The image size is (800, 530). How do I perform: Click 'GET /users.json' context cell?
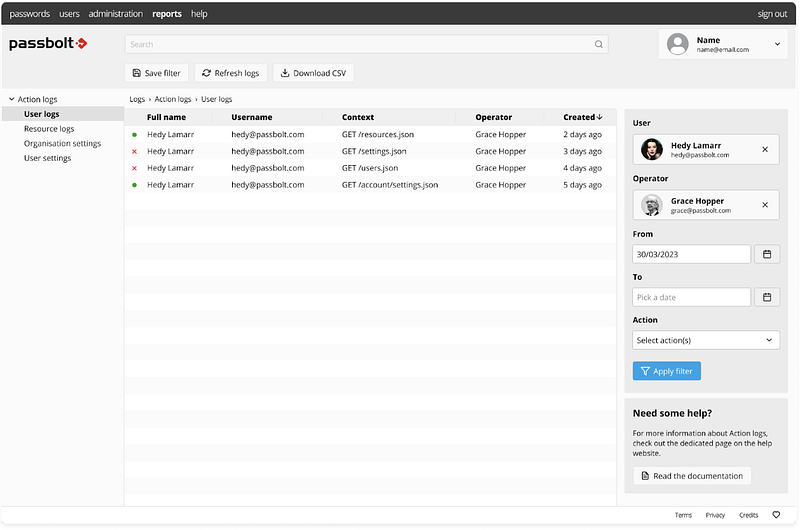point(370,168)
